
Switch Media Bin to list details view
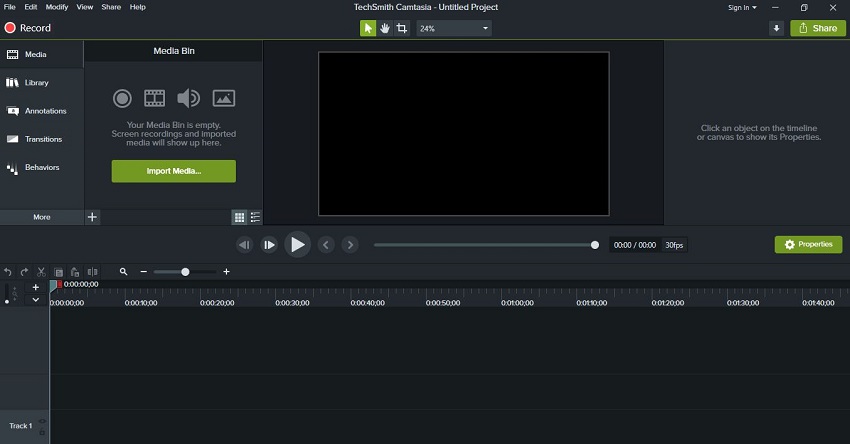point(255,217)
